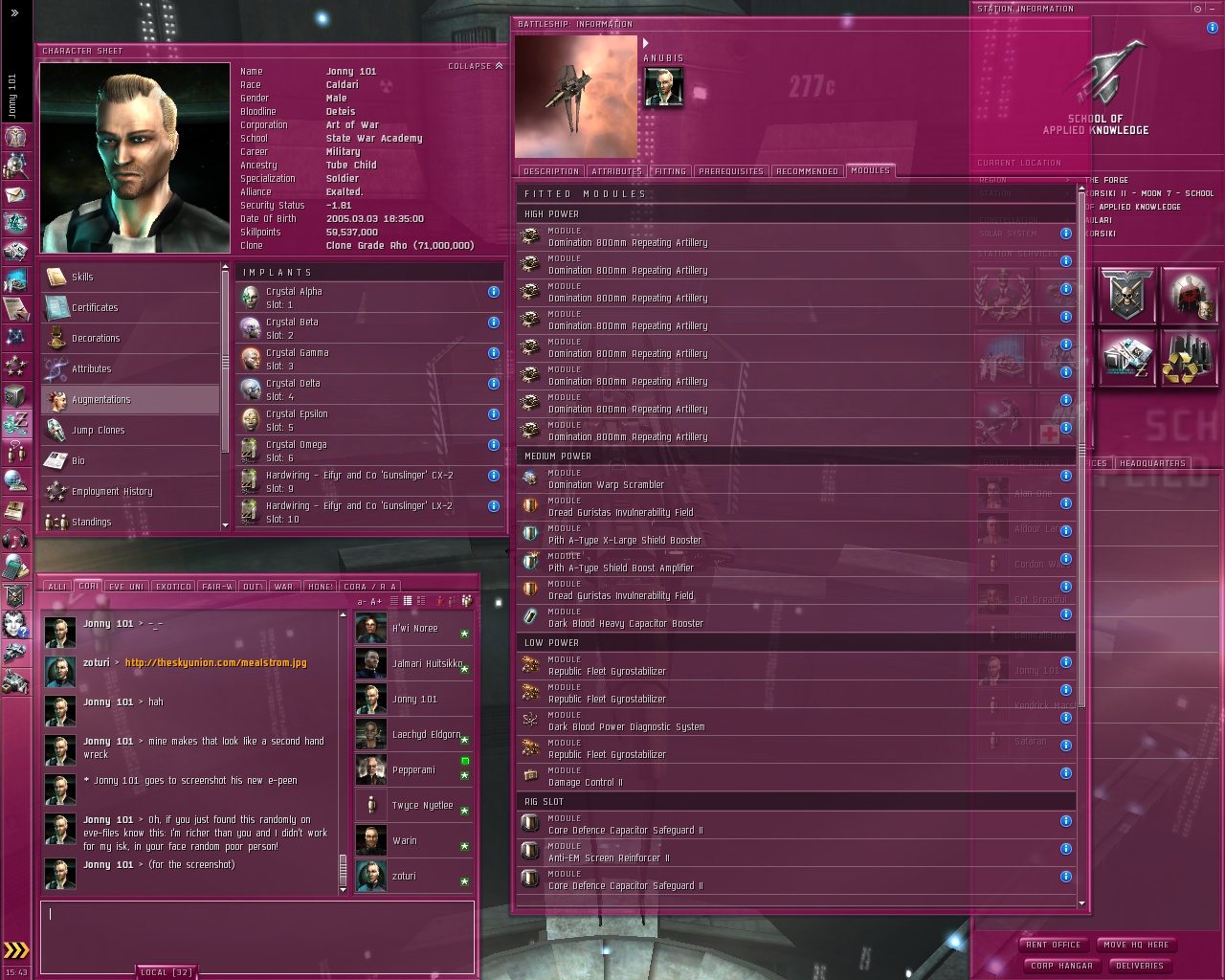The height and width of the screenshot is (980, 1225).
Task: Open the bounty office station service icon
Action: 1188,295
